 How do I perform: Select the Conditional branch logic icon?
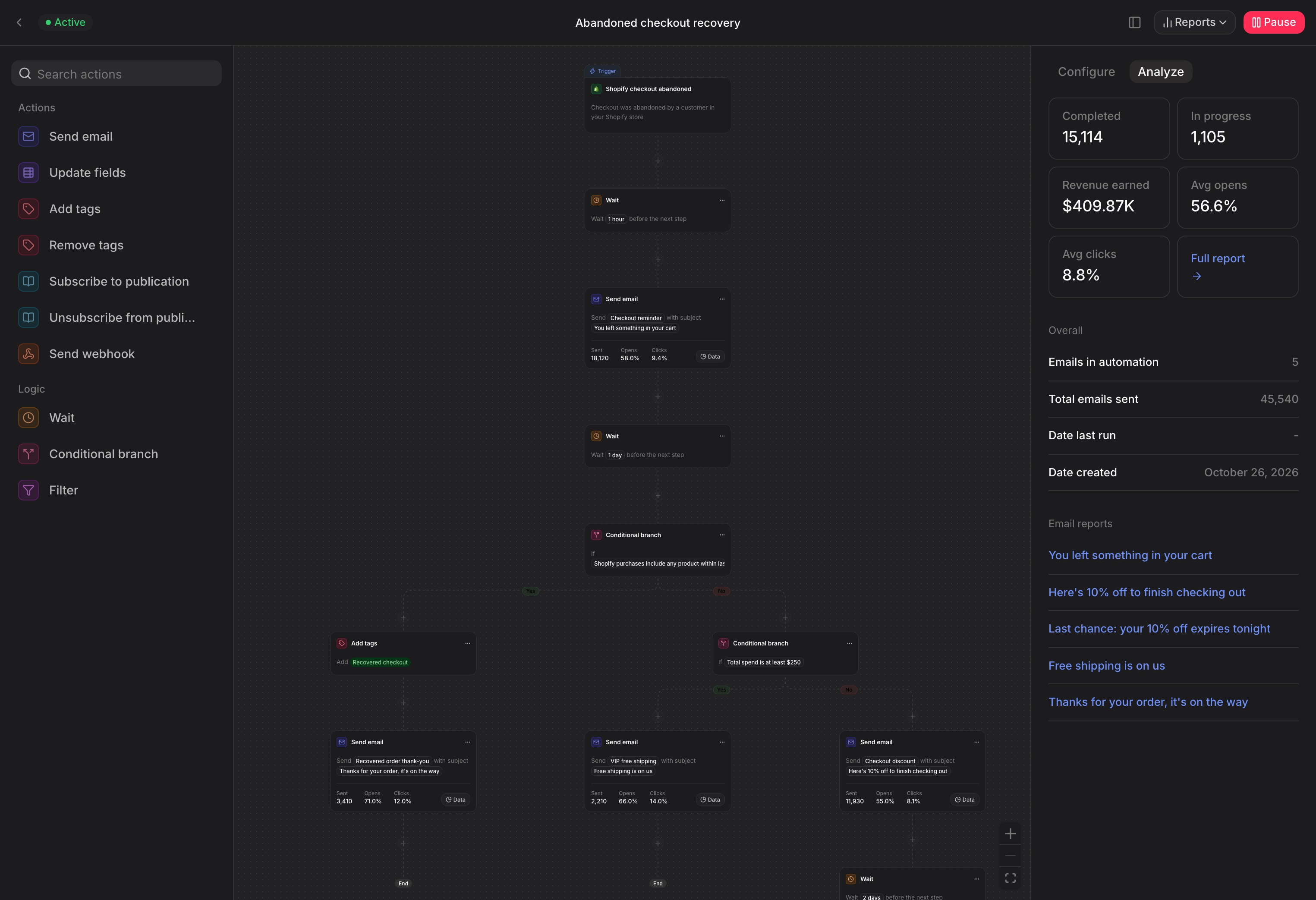tap(28, 454)
